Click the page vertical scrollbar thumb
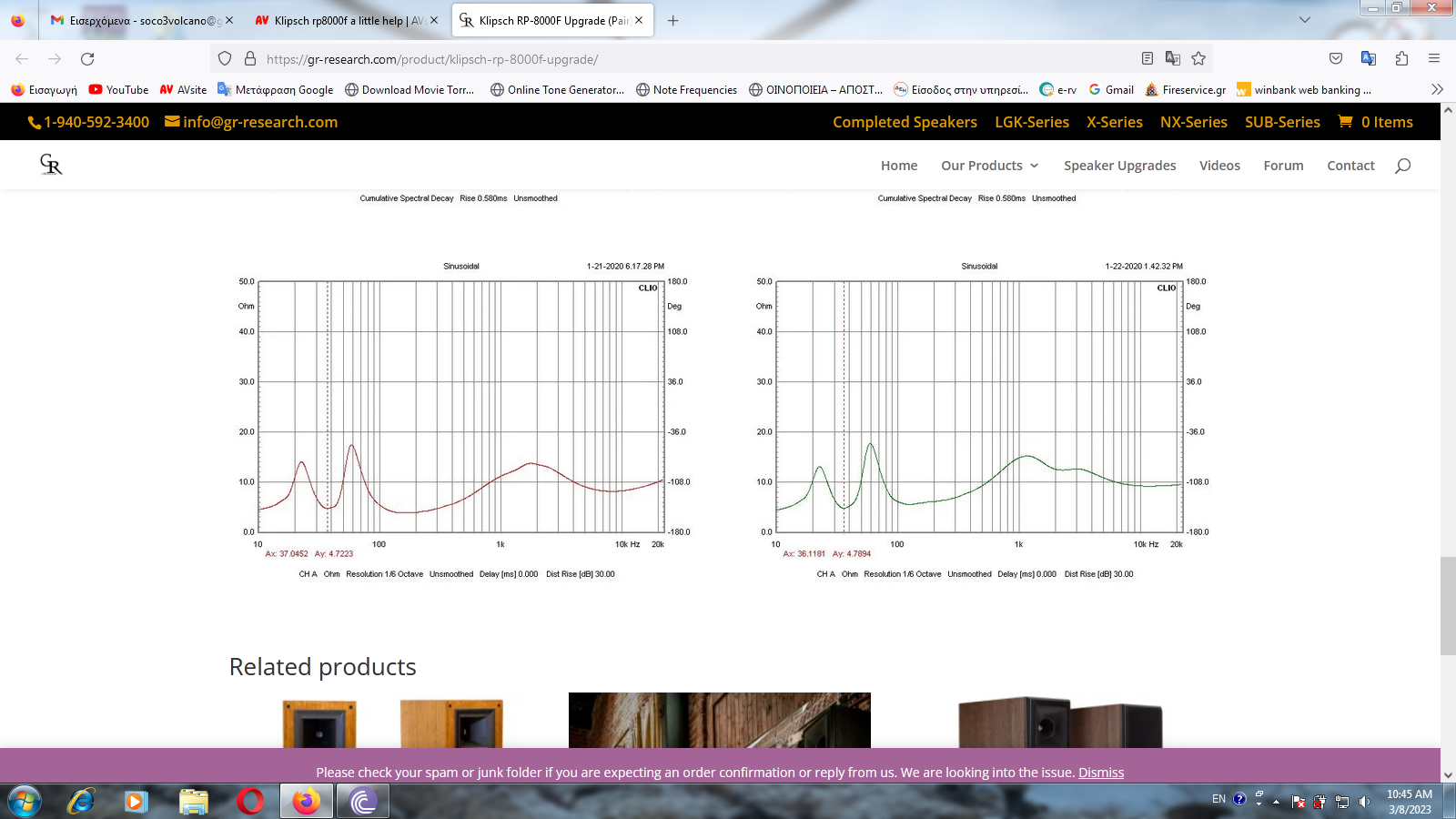This screenshot has height=819, width=1456. [1448, 605]
